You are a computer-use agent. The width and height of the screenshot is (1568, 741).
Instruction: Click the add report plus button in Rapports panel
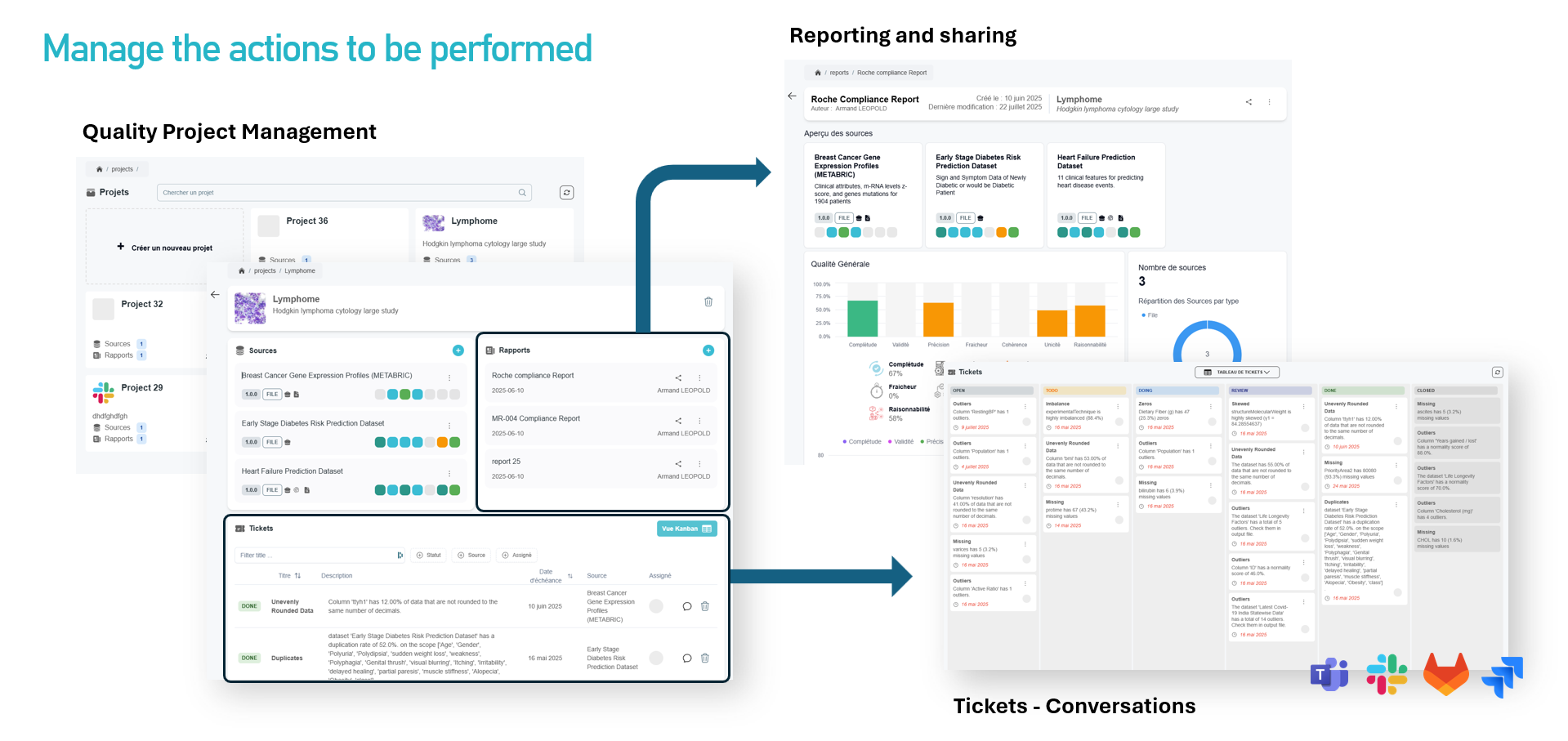[708, 350]
